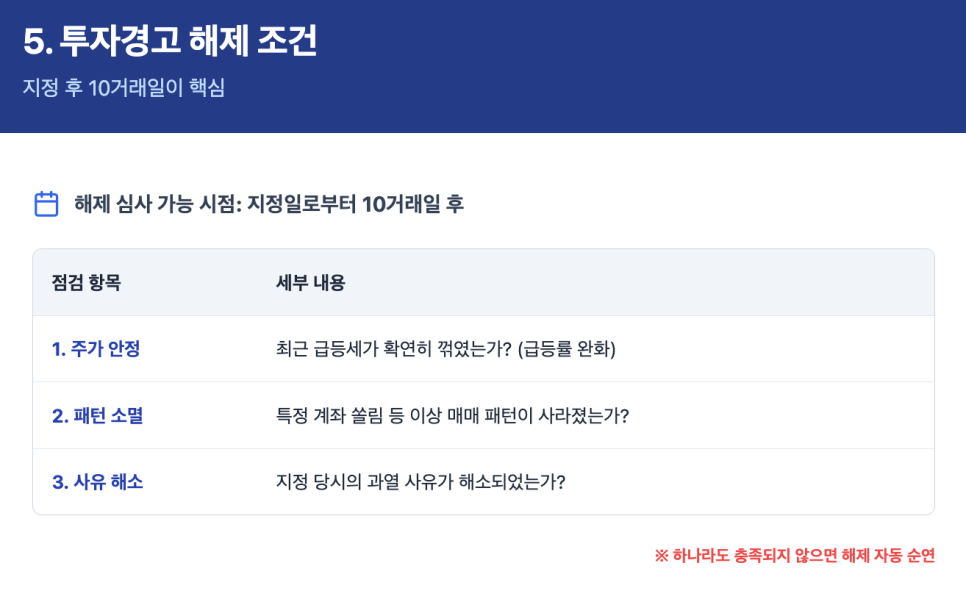Click the detail "이상 매매 패턴이 사라졌는가?"
This screenshot has height=613, width=966.
530,415
